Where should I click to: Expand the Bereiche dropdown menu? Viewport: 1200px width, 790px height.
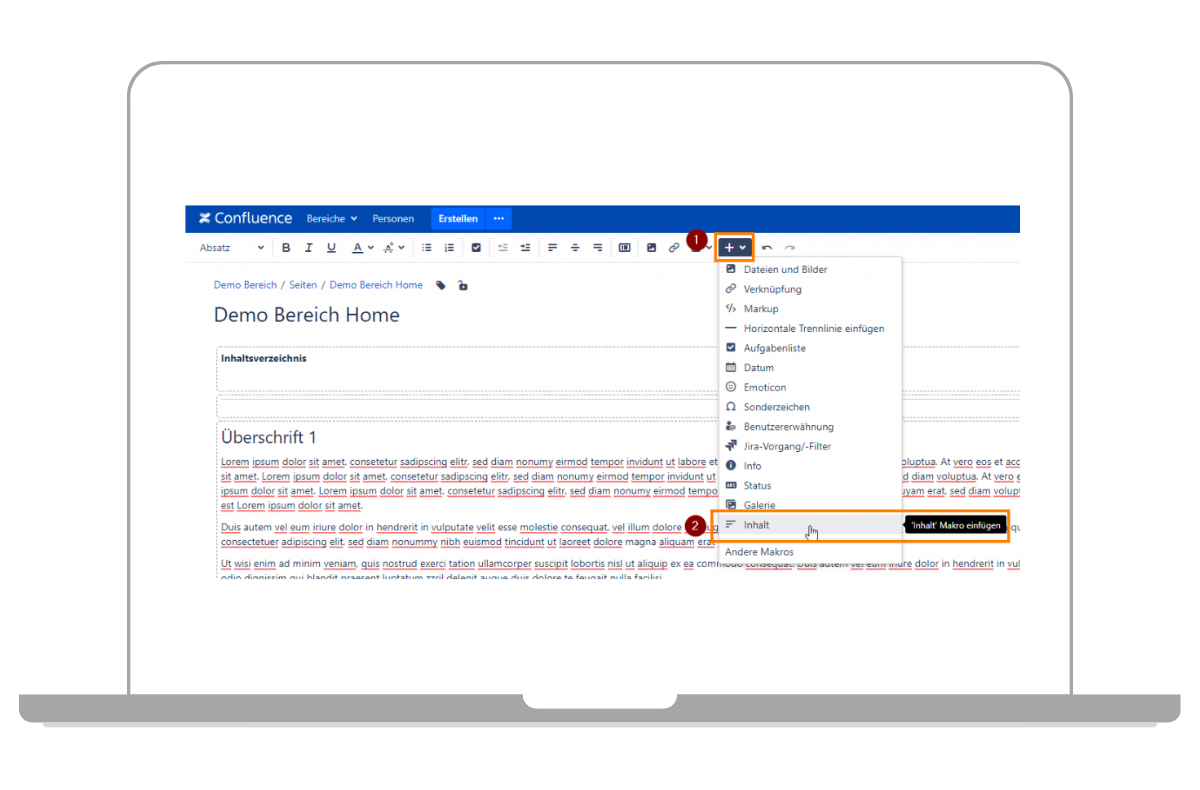(332, 218)
